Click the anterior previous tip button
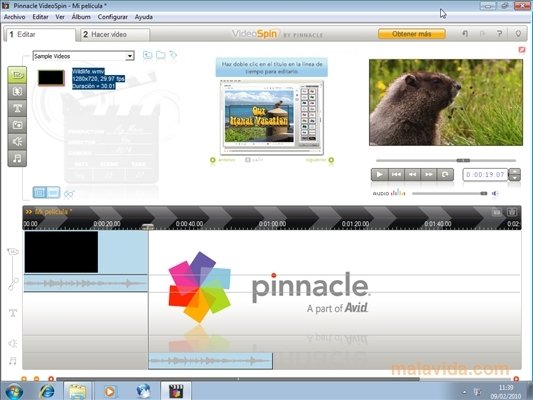The height and width of the screenshot is (400, 533). point(223,160)
